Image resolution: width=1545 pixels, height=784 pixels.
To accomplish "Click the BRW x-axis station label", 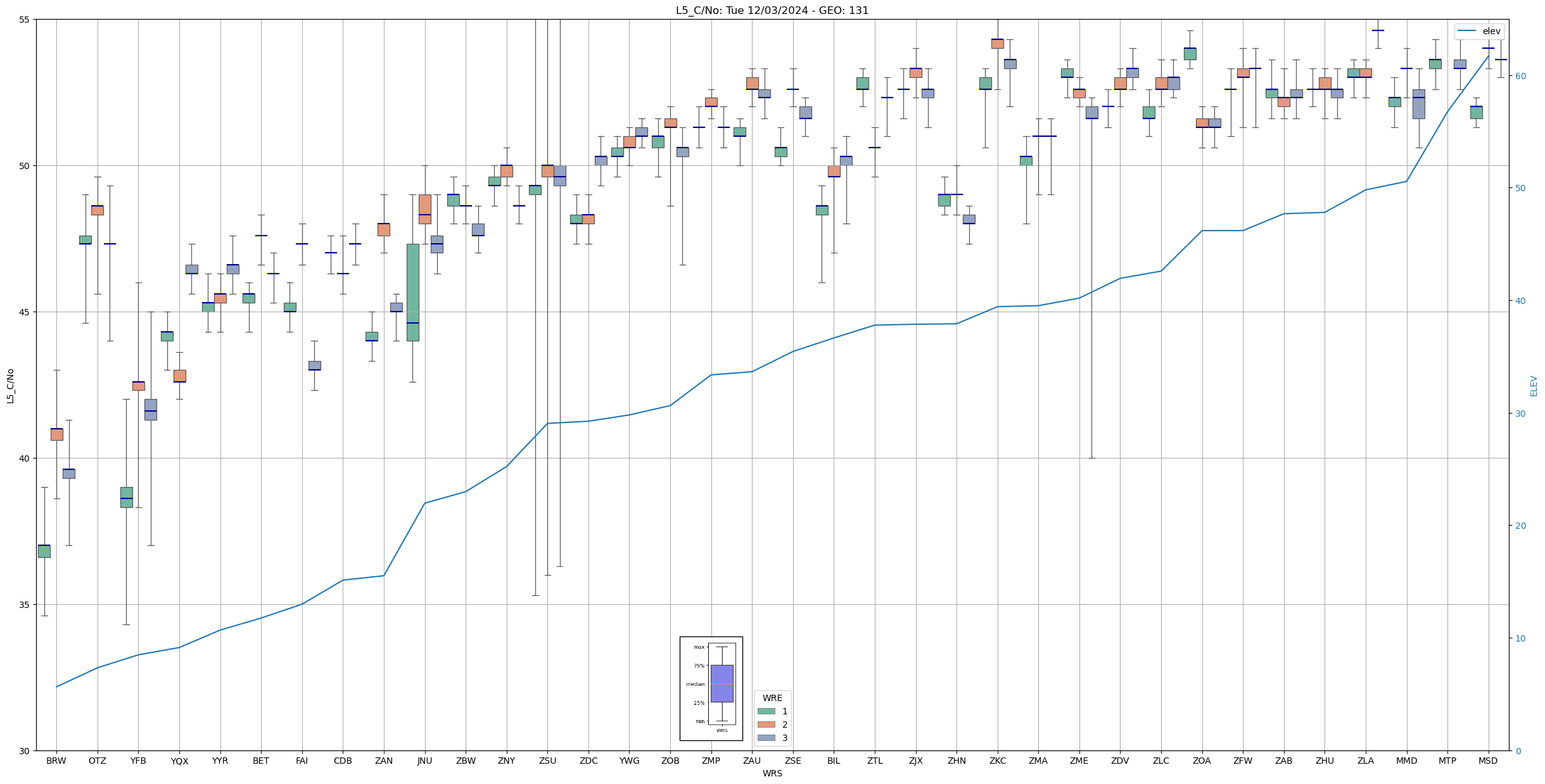I will (56, 761).
